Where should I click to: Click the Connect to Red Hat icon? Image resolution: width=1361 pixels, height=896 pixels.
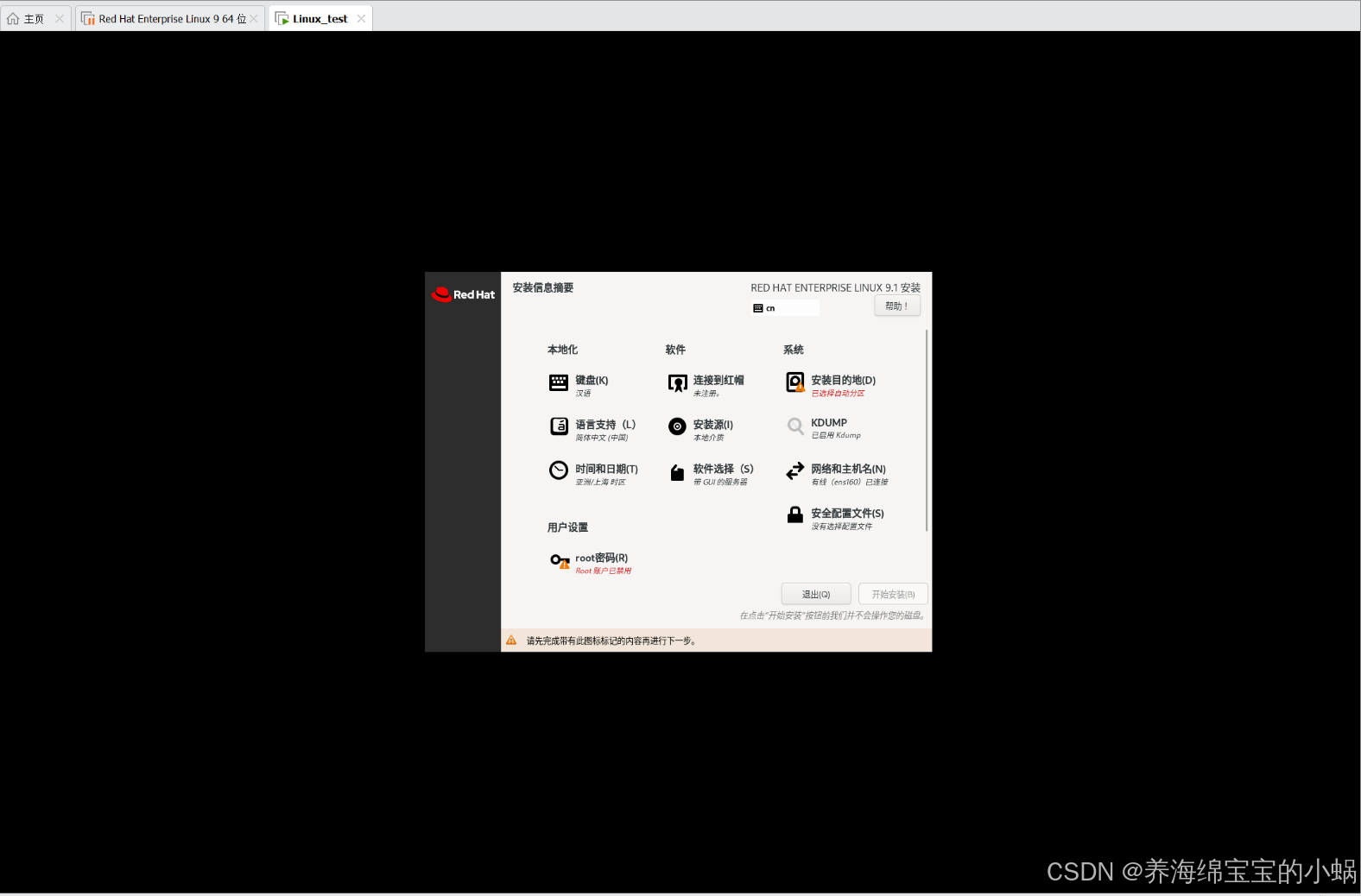click(677, 383)
